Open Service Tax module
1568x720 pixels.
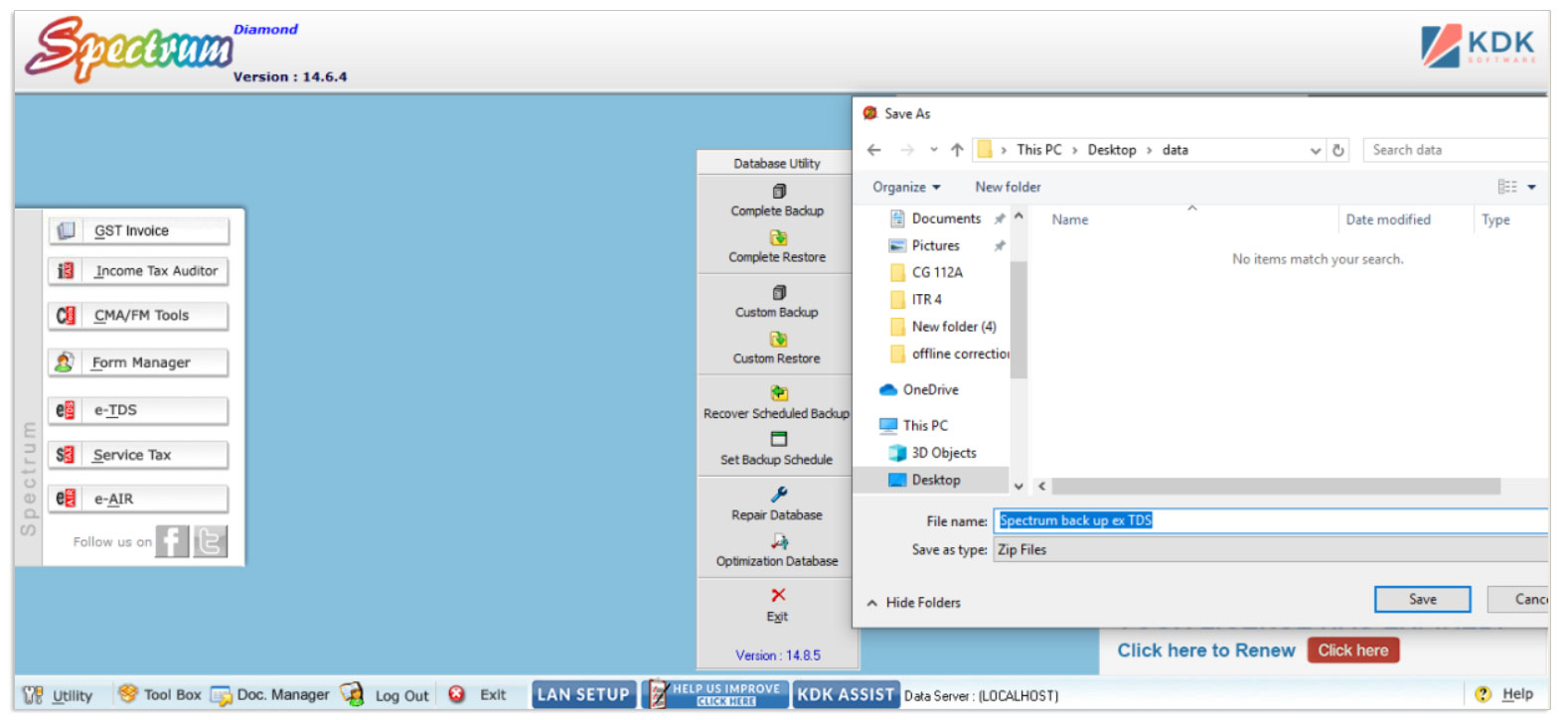[138, 455]
